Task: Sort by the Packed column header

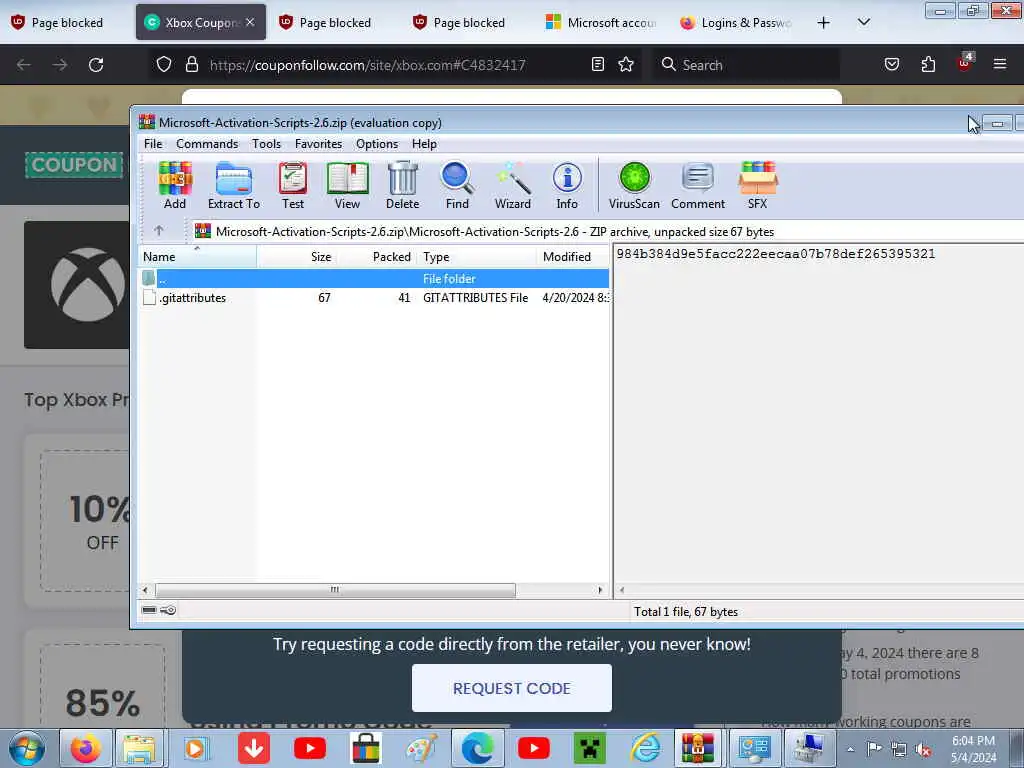Action: click(x=377, y=257)
